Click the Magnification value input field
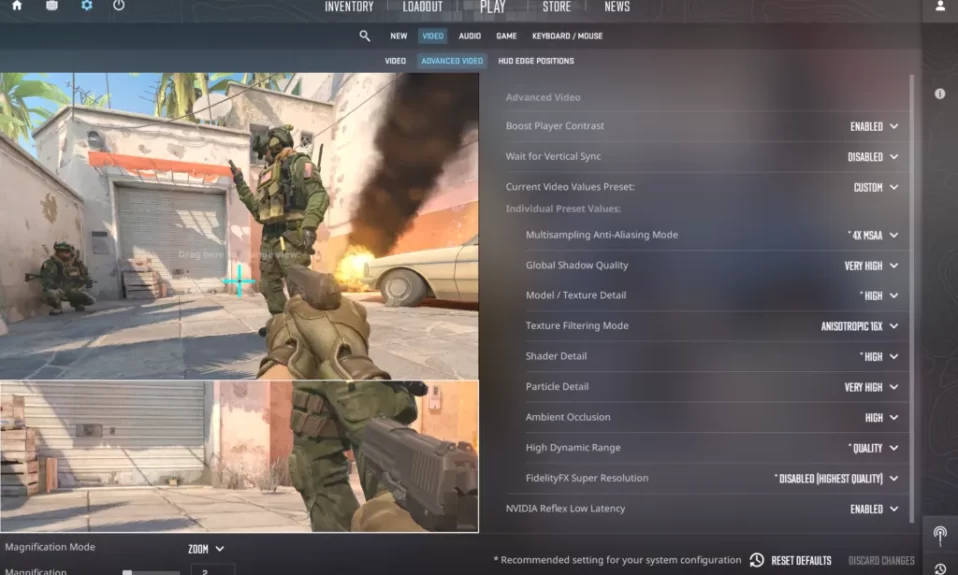Screen dimensions: 958x575 pyautogui.click(x=213, y=570)
